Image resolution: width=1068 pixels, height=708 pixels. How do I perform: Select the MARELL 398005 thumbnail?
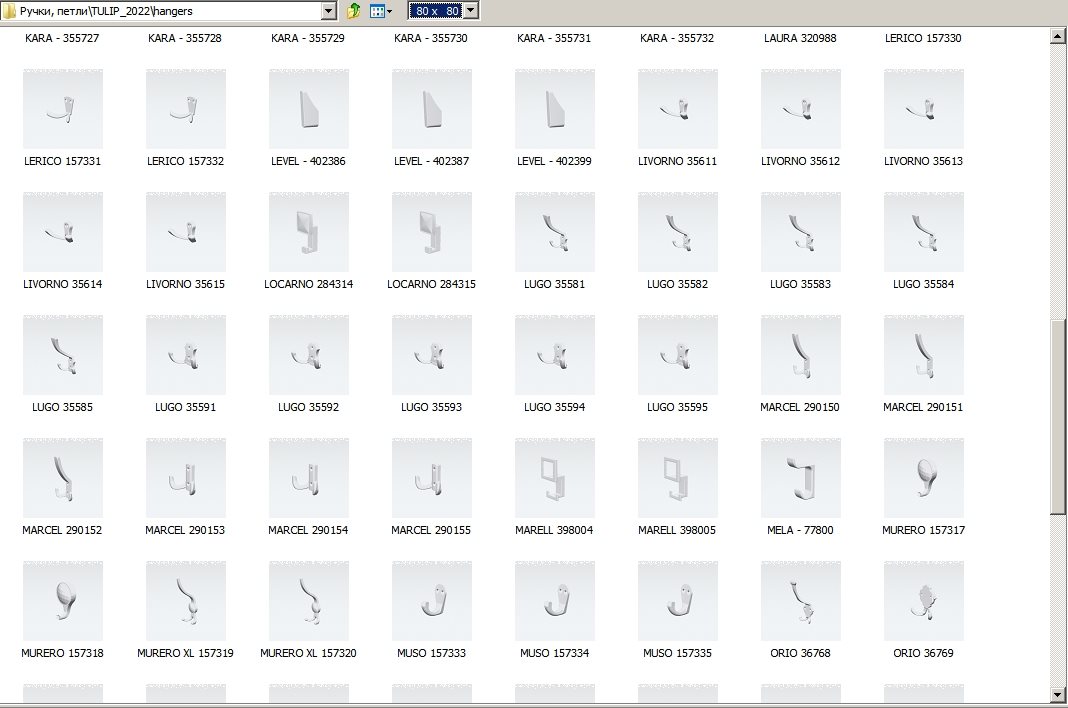point(678,478)
